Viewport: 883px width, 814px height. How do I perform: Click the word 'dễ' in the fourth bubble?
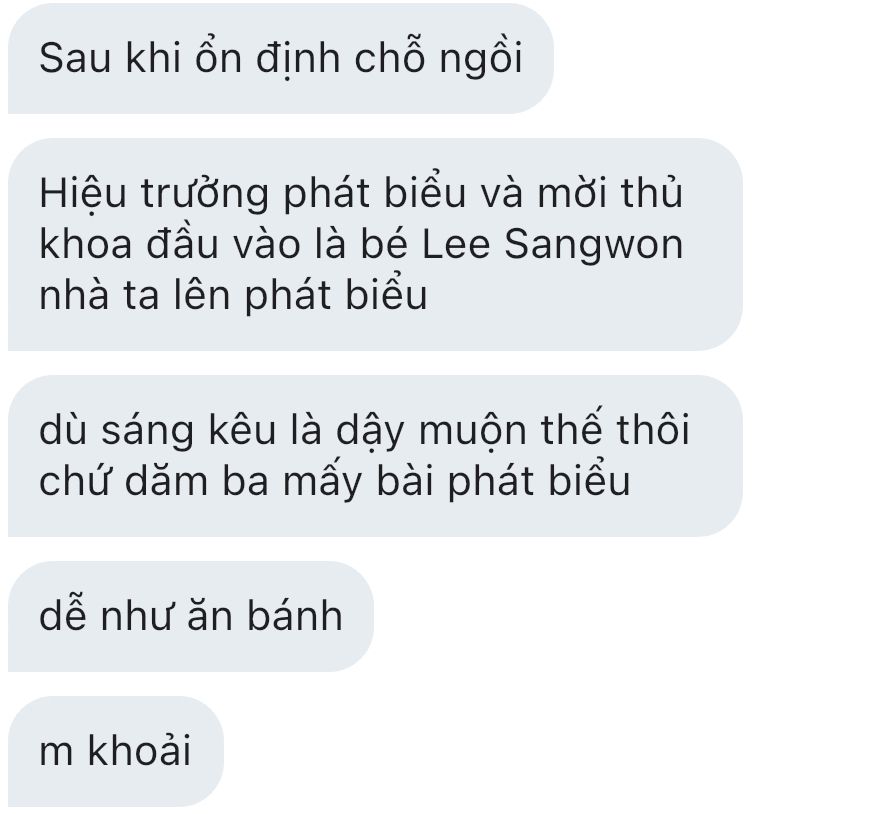point(63,614)
